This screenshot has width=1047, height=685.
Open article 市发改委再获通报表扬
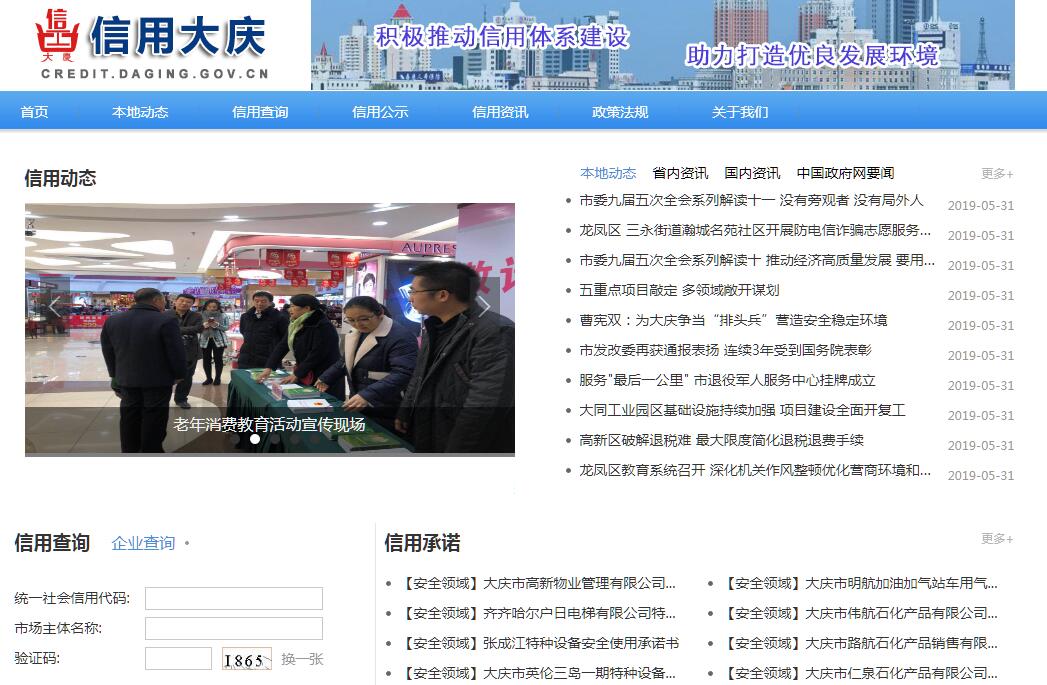pos(725,350)
